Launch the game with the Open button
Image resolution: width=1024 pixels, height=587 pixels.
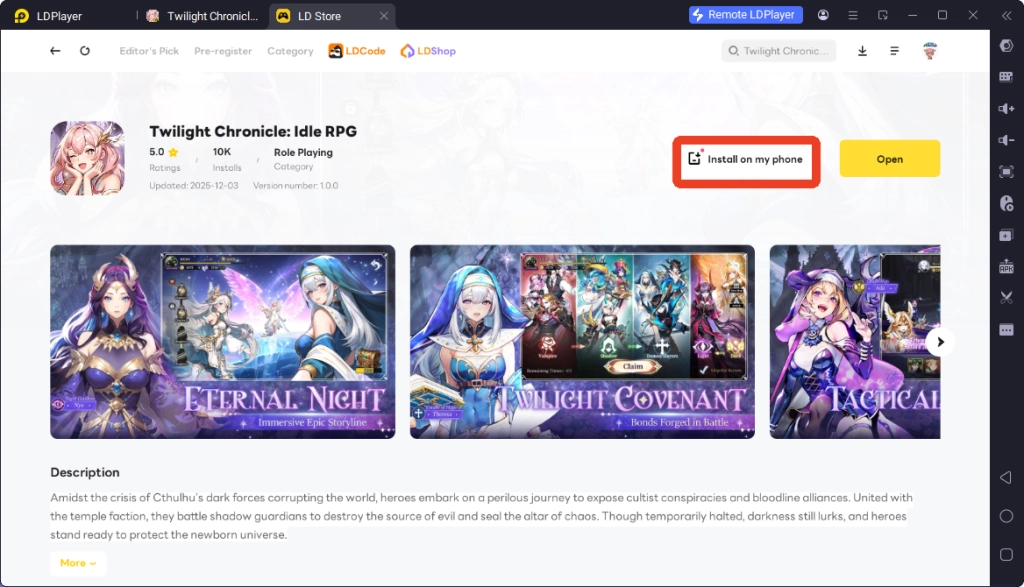[888, 158]
